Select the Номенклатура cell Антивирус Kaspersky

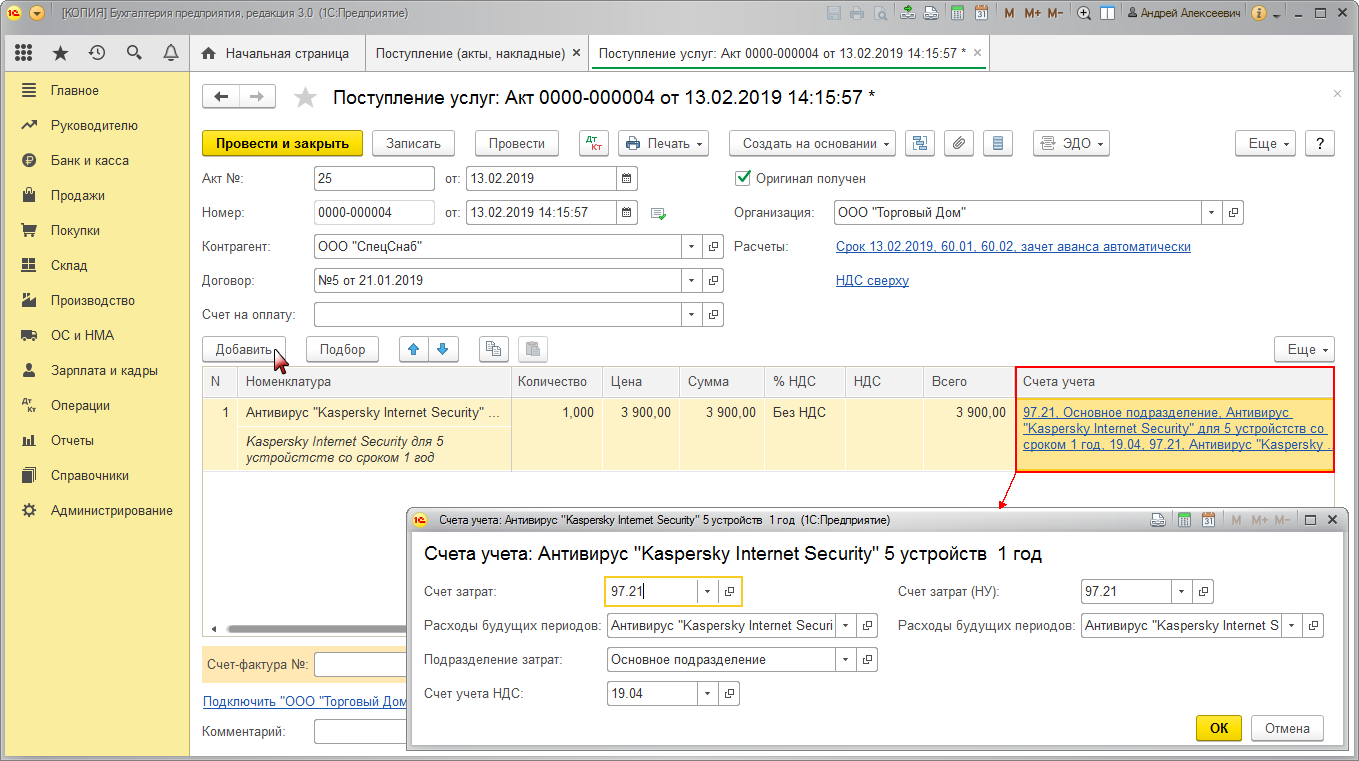[x=375, y=412]
